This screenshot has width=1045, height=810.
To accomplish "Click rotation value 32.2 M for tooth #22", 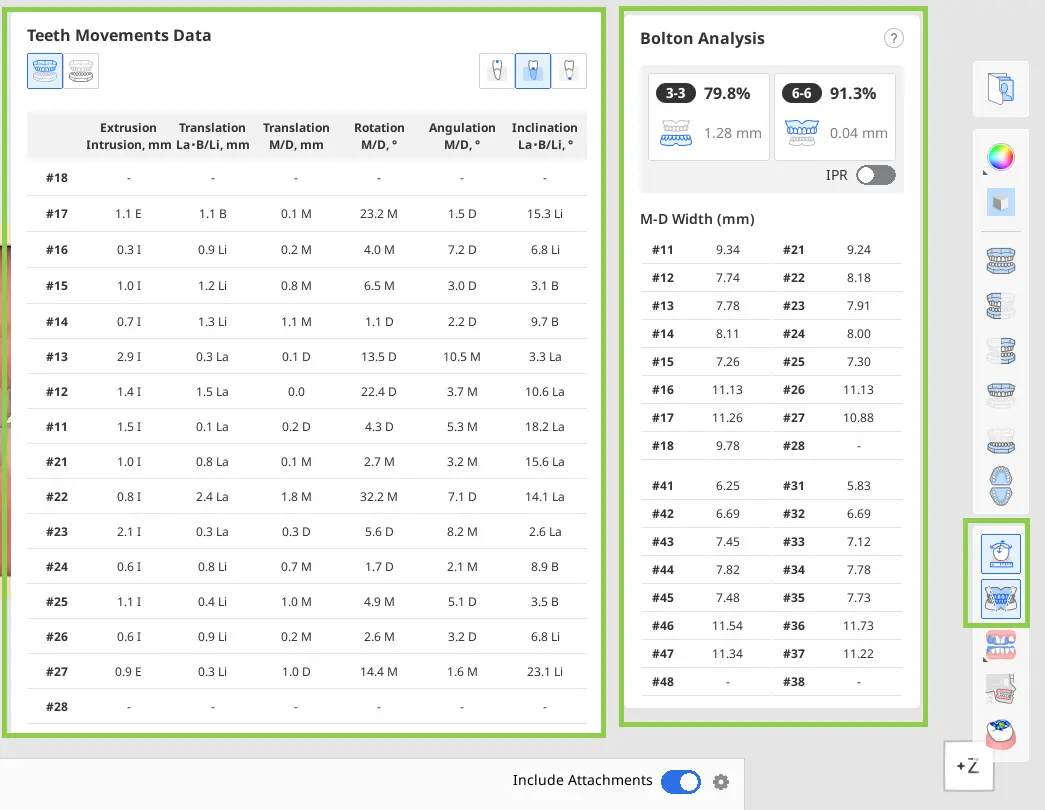I will pyautogui.click(x=379, y=497).
